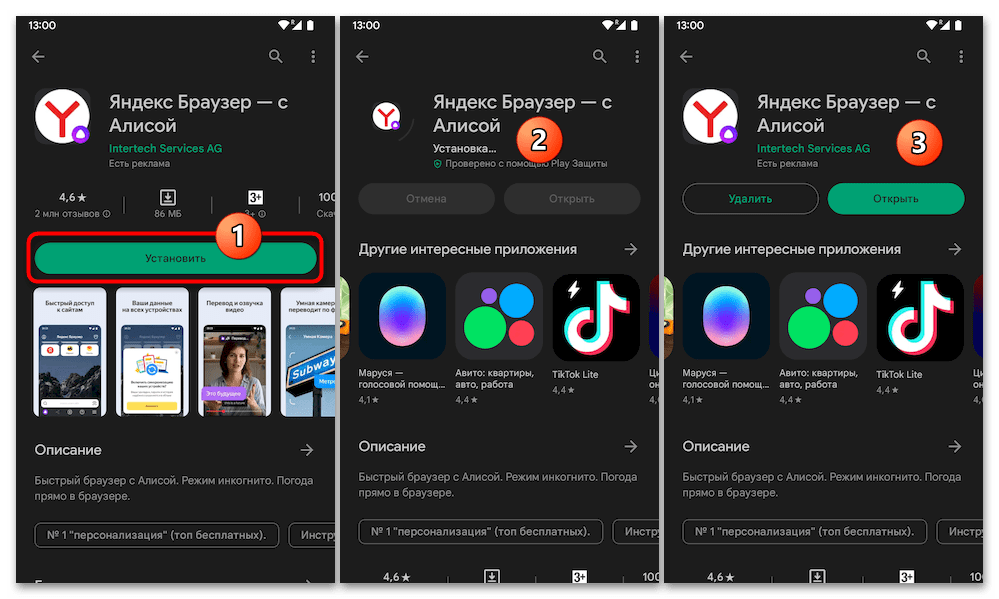Open the Маруся app icon in the middle screen
Screen dimensions: 999x599
tap(402, 317)
